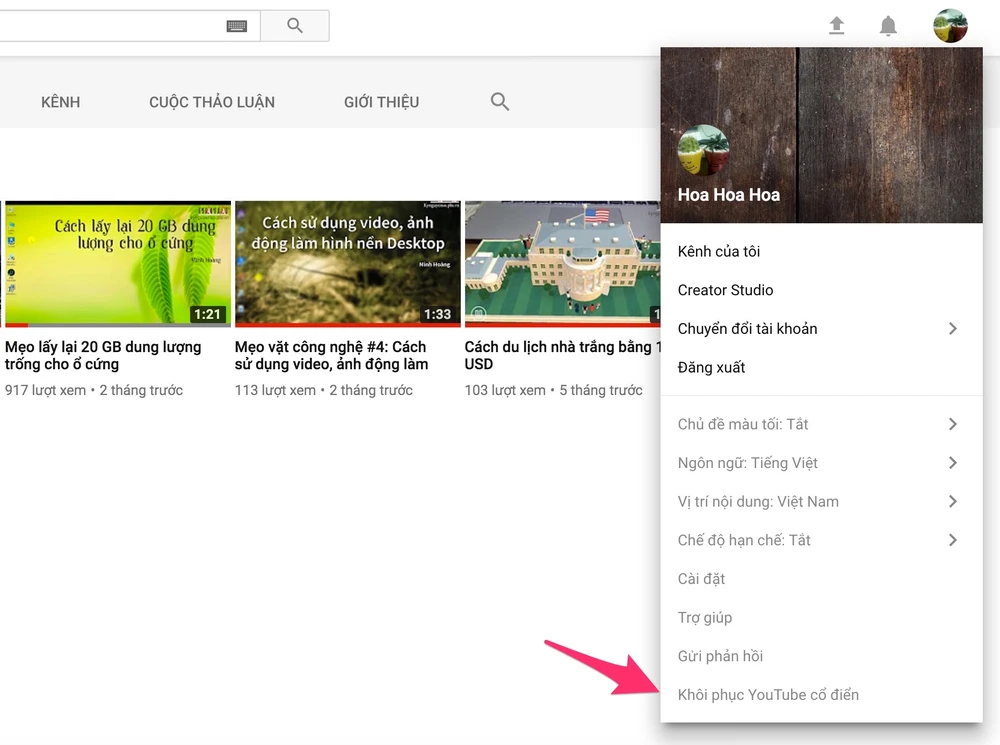
Task: Expand Ngôn ngữ: Tiếng Việt option
Action: 820,463
